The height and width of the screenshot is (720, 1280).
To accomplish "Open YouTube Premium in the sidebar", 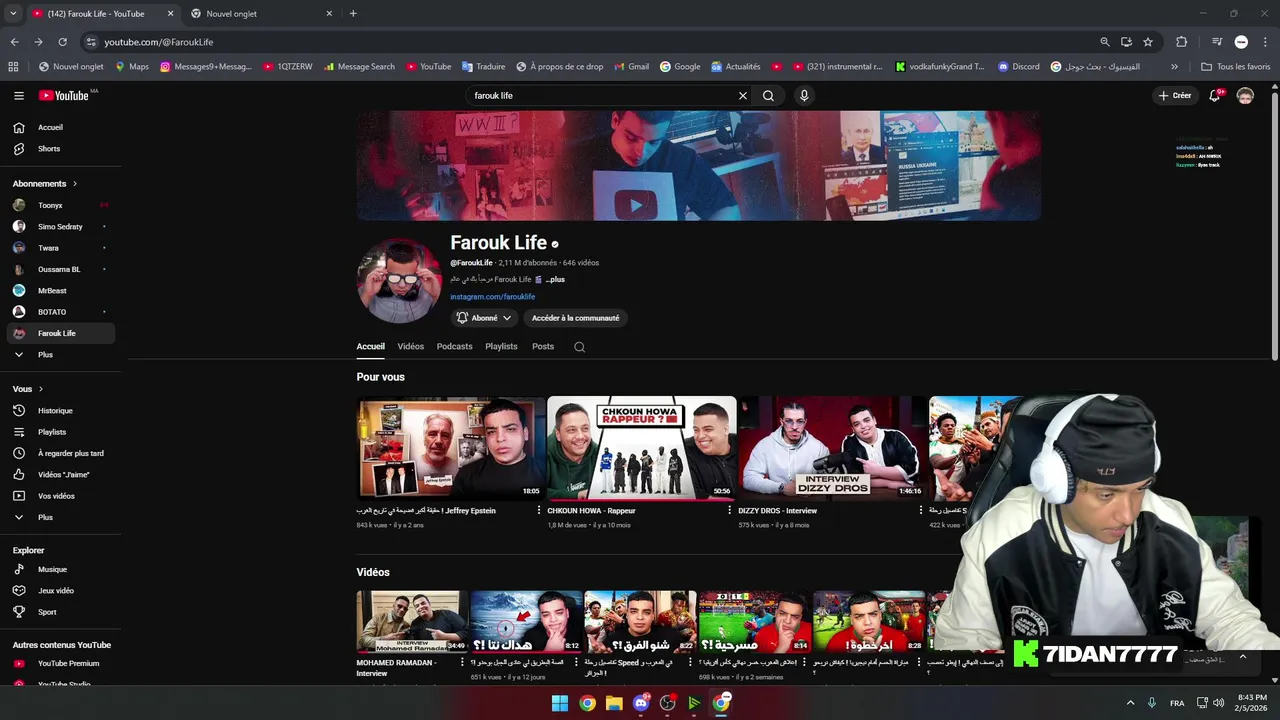I will (x=60, y=664).
